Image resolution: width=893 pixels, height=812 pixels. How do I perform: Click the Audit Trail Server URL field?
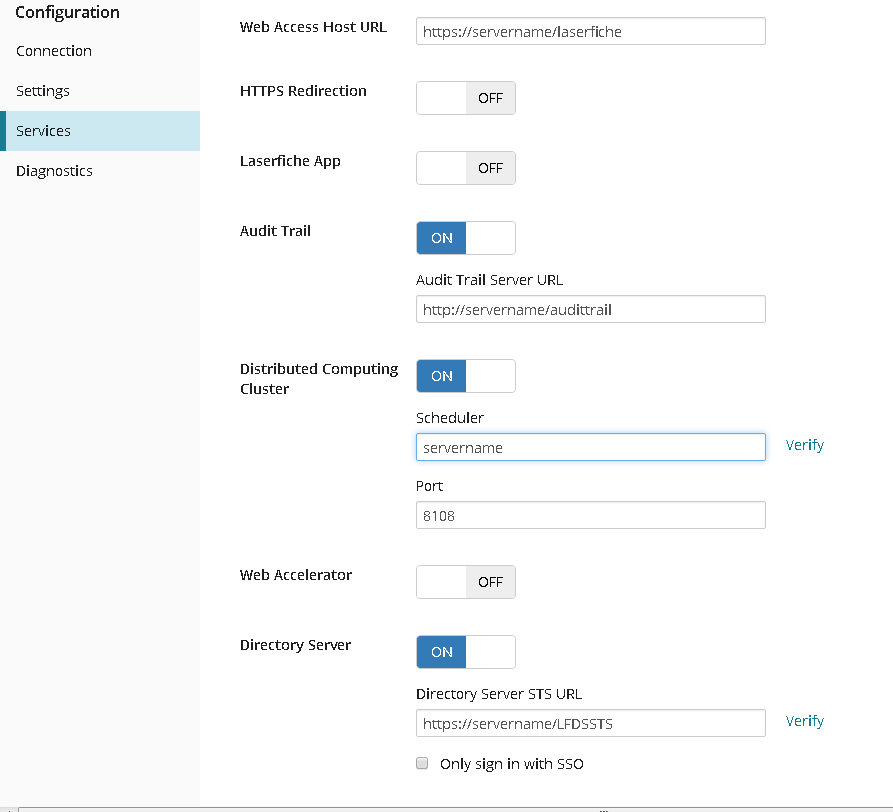point(591,309)
